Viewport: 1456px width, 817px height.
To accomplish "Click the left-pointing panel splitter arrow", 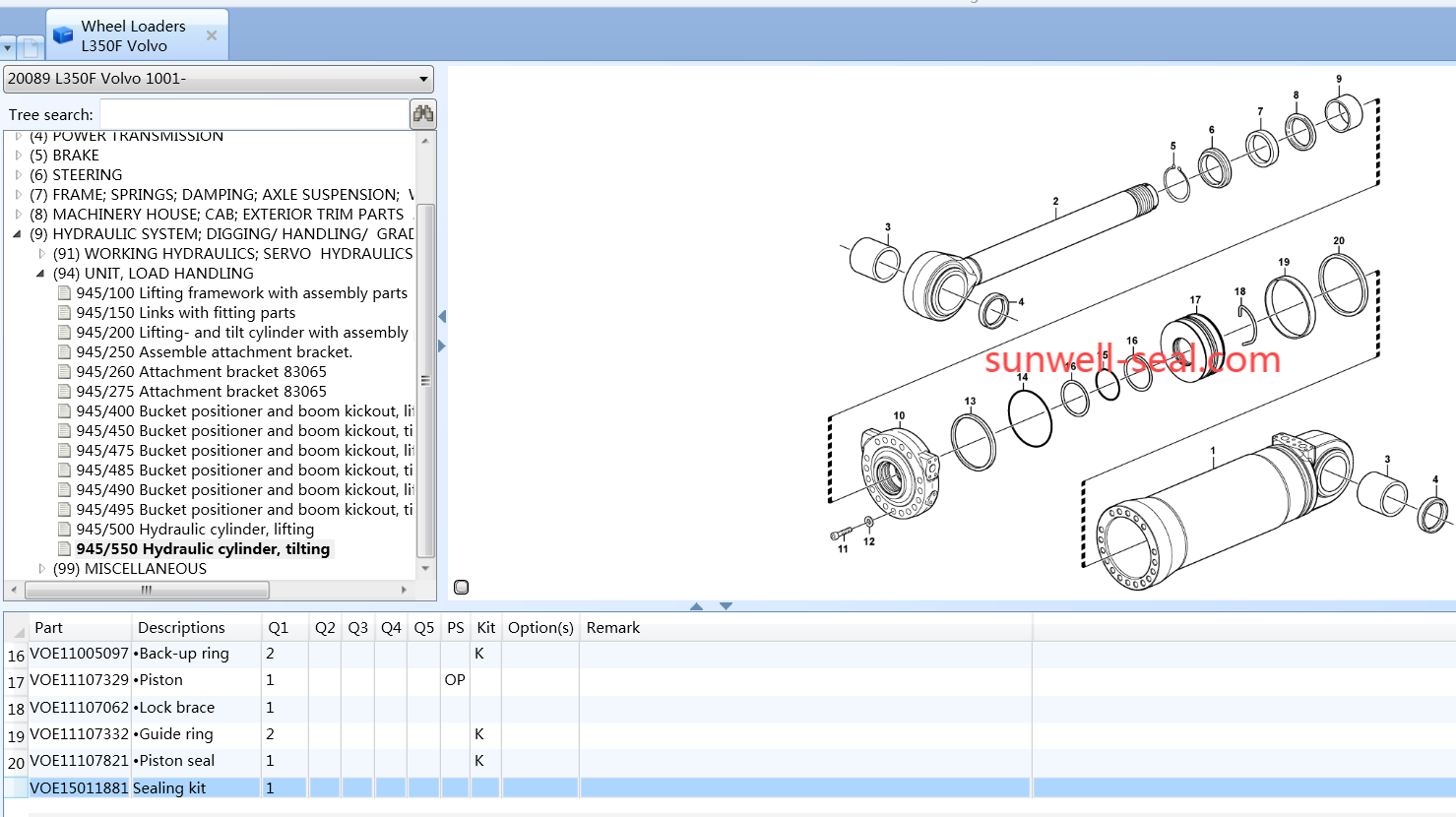I will [x=442, y=316].
